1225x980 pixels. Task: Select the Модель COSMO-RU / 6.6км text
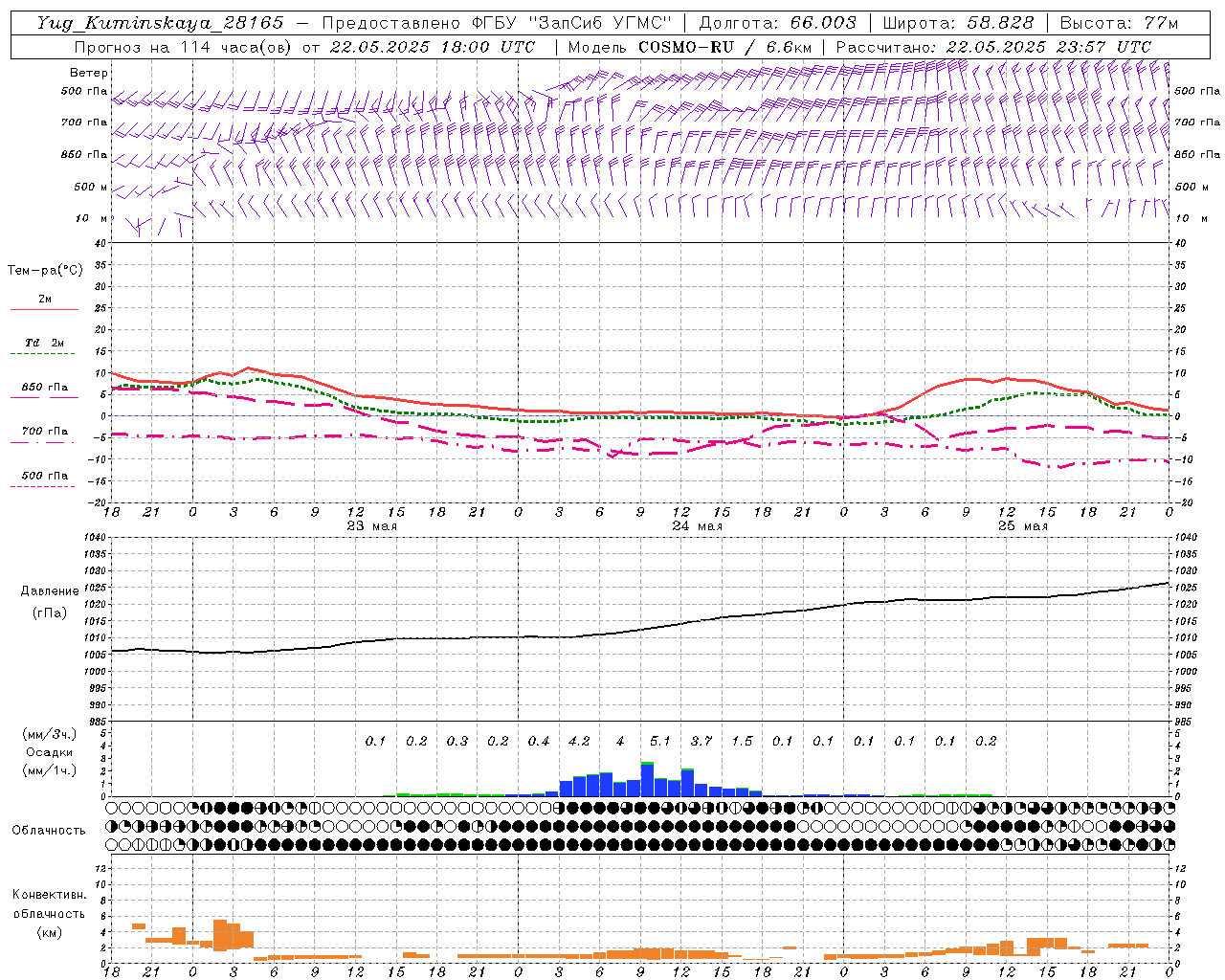pos(690,47)
